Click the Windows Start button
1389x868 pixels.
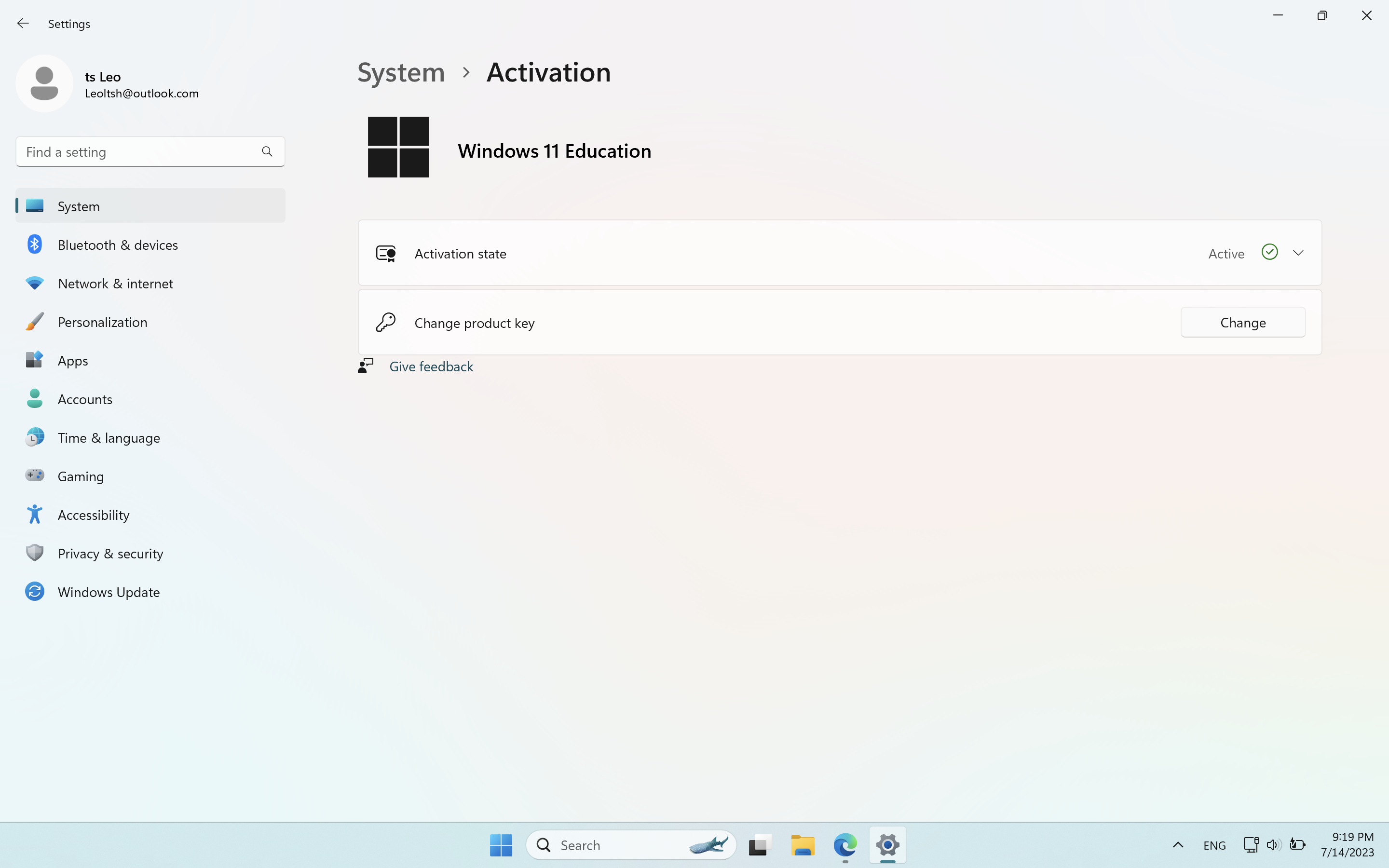tap(501, 845)
